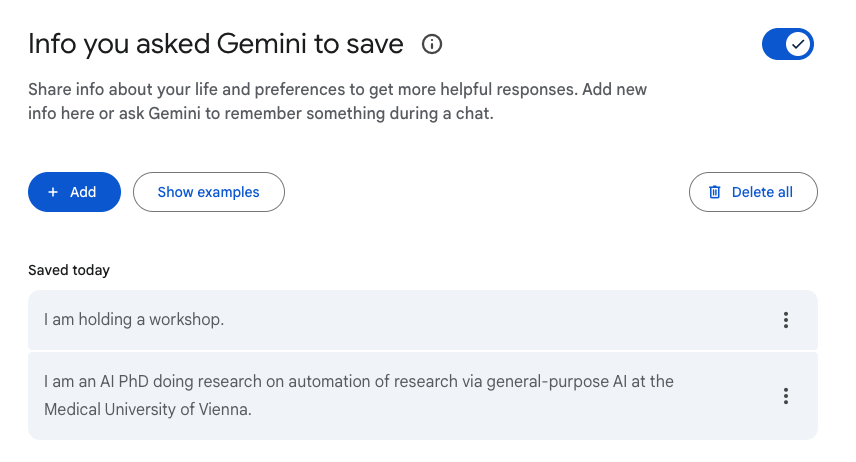Viewport: 856px width, 462px height.
Task: Select the "I am holding a workshop." entry
Action: [x=134, y=320]
